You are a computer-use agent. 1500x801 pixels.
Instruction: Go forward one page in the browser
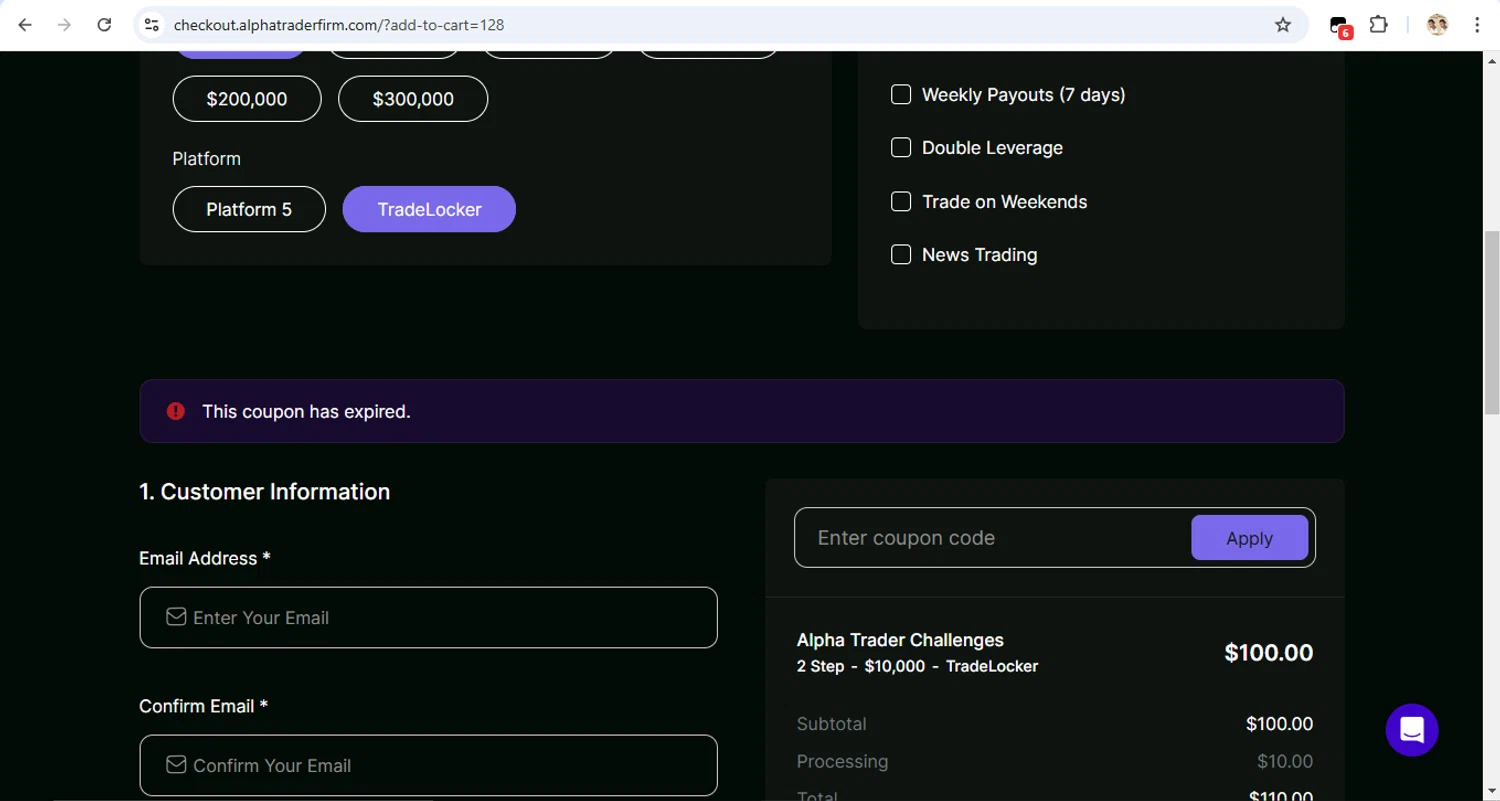tap(65, 25)
